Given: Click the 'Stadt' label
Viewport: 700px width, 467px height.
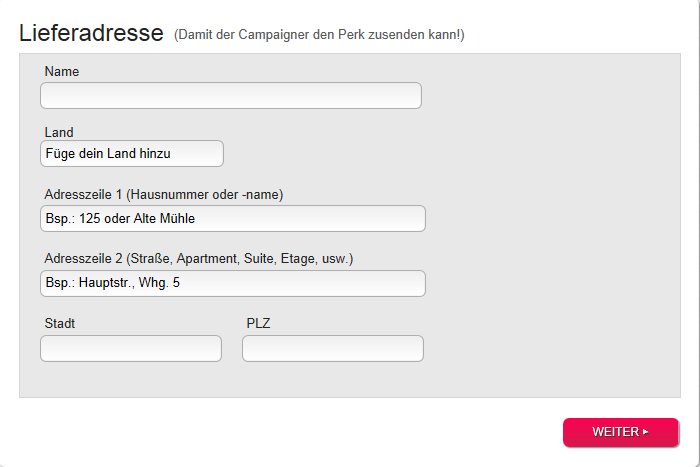Looking at the screenshot, I should tap(61, 324).
